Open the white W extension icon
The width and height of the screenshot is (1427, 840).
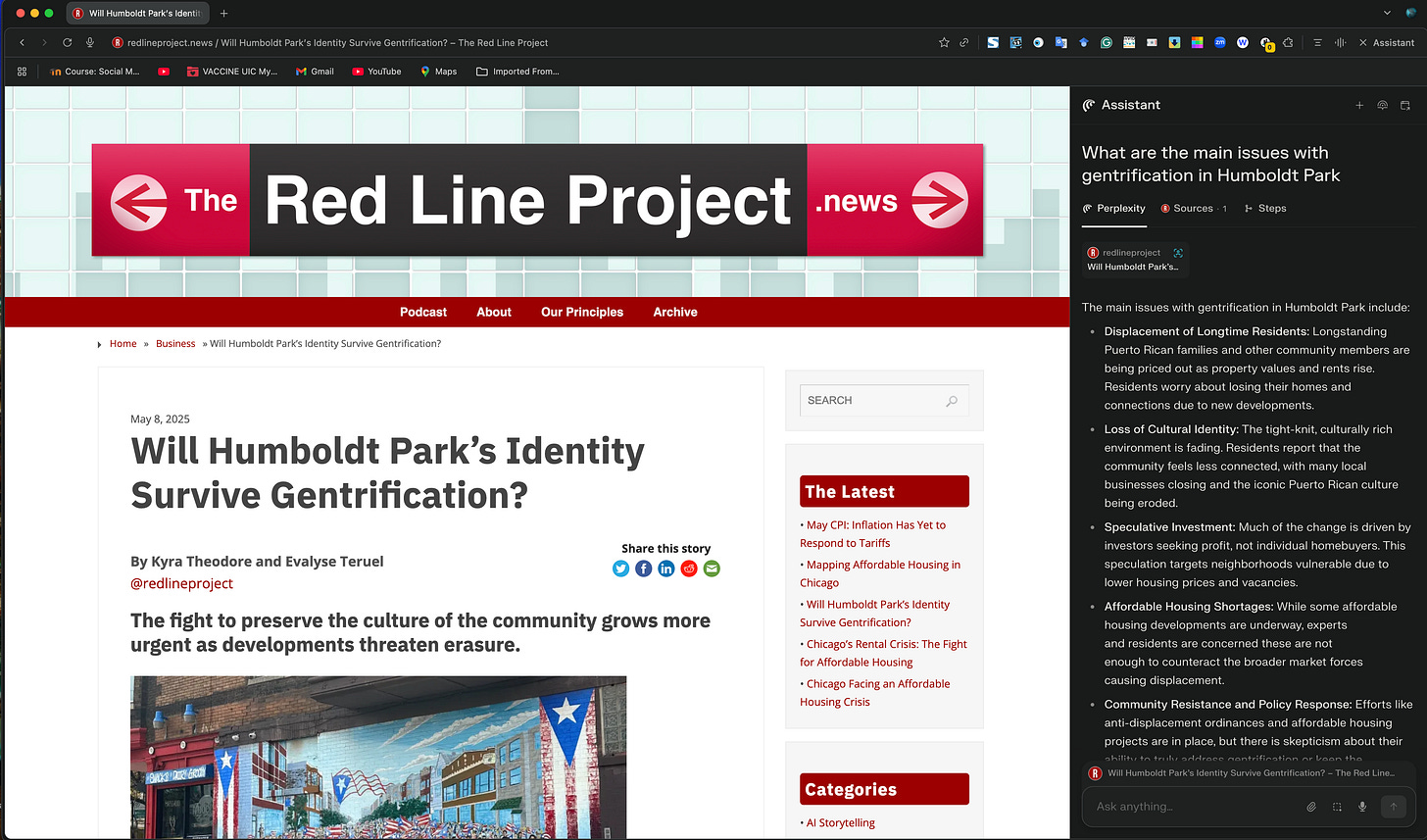1243,42
